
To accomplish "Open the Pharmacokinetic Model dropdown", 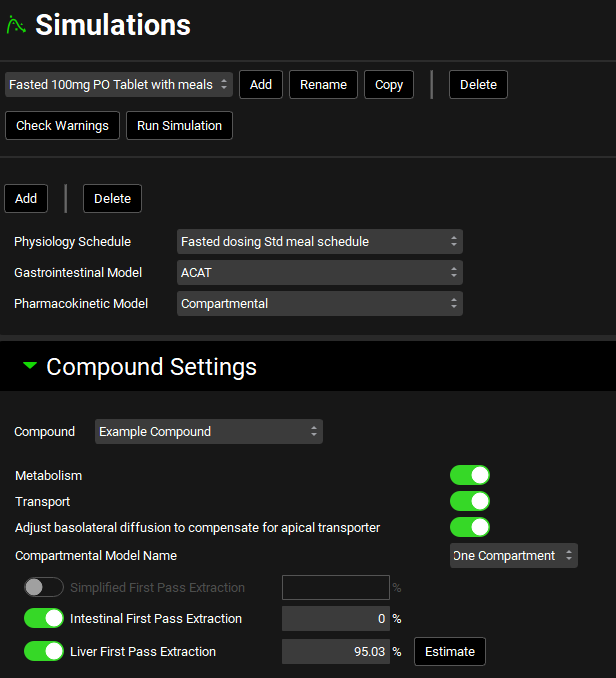I will [x=319, y=303].
